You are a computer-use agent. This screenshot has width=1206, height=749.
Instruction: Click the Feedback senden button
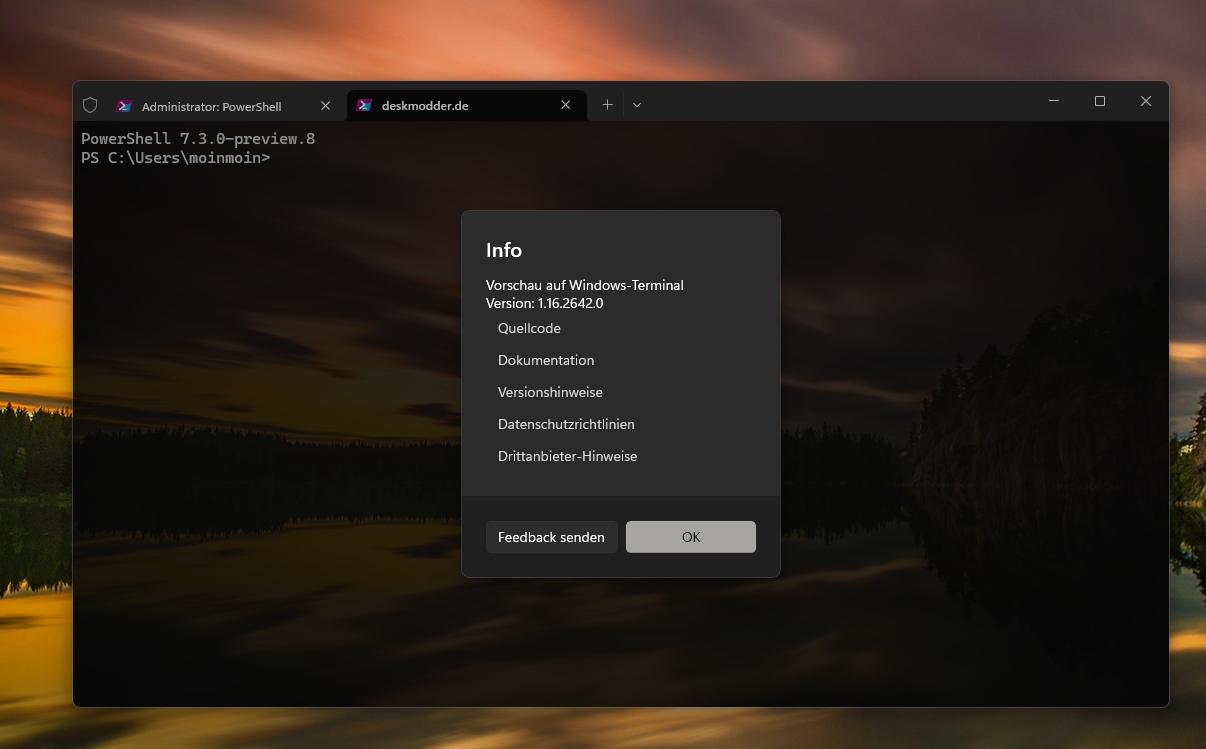click(551, 537)
